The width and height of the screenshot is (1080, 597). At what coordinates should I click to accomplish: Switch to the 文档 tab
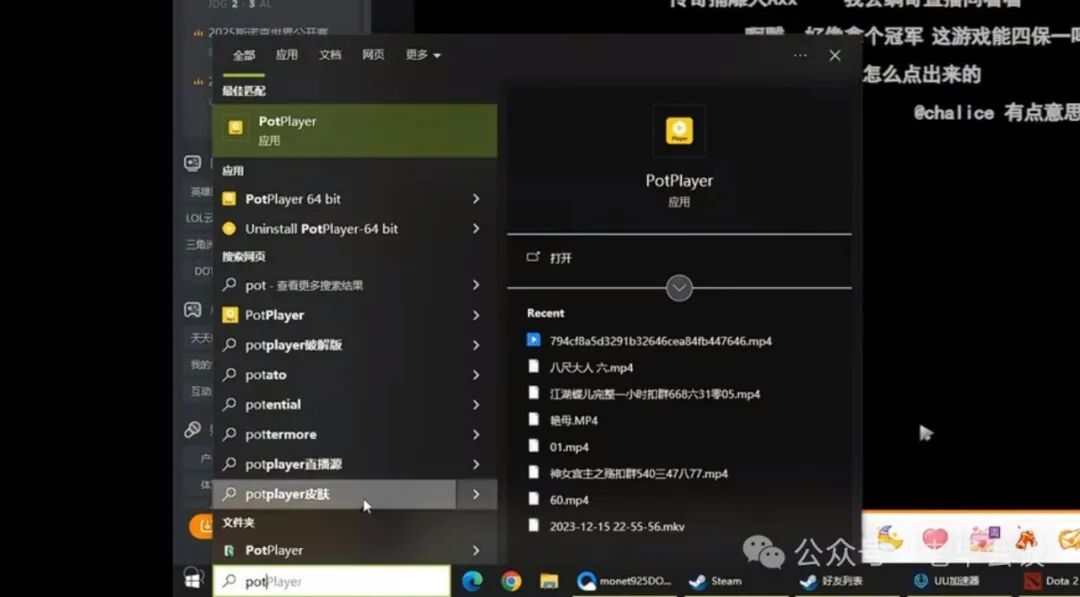330,55
